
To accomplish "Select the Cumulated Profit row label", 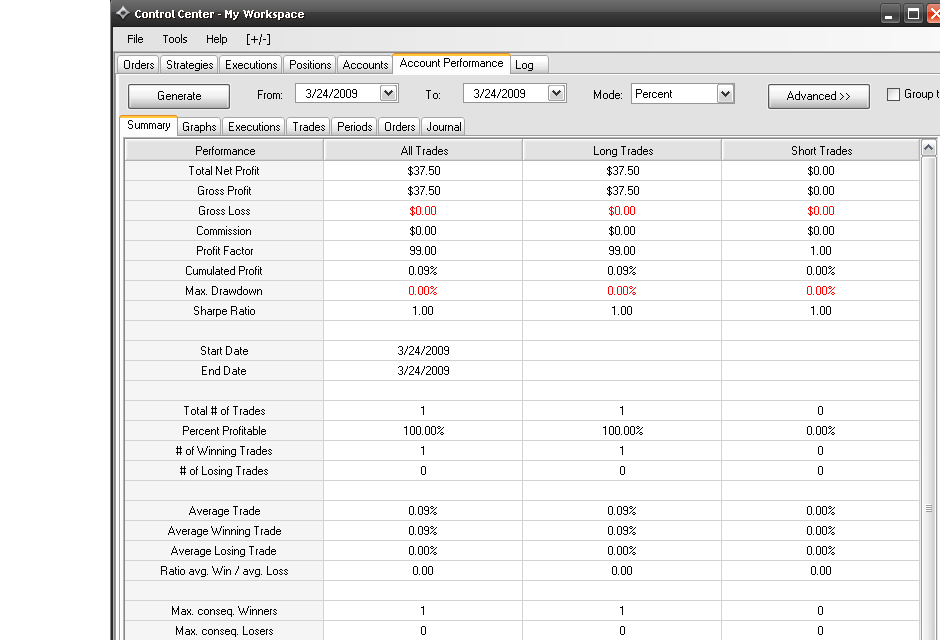I will tap(224, 271).
